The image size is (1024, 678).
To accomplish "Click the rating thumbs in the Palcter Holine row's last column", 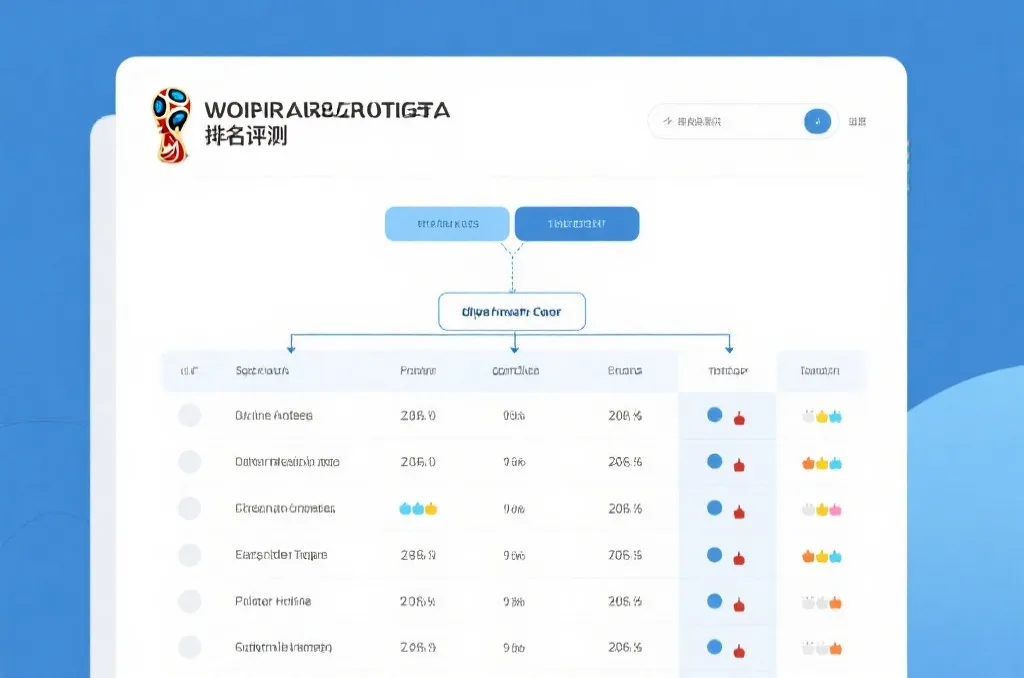I will 822,602.
